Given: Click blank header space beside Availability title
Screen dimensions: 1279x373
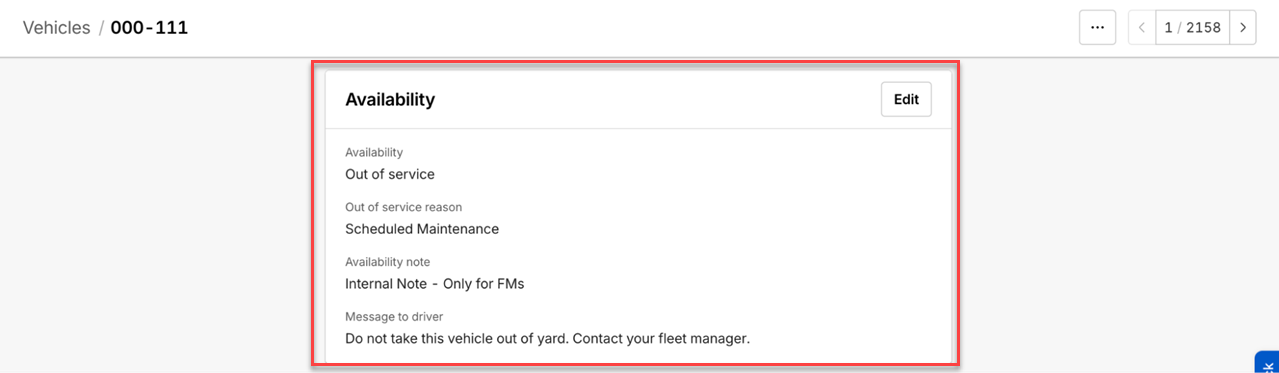Looking at the screenshot, I should pos(658,99).
